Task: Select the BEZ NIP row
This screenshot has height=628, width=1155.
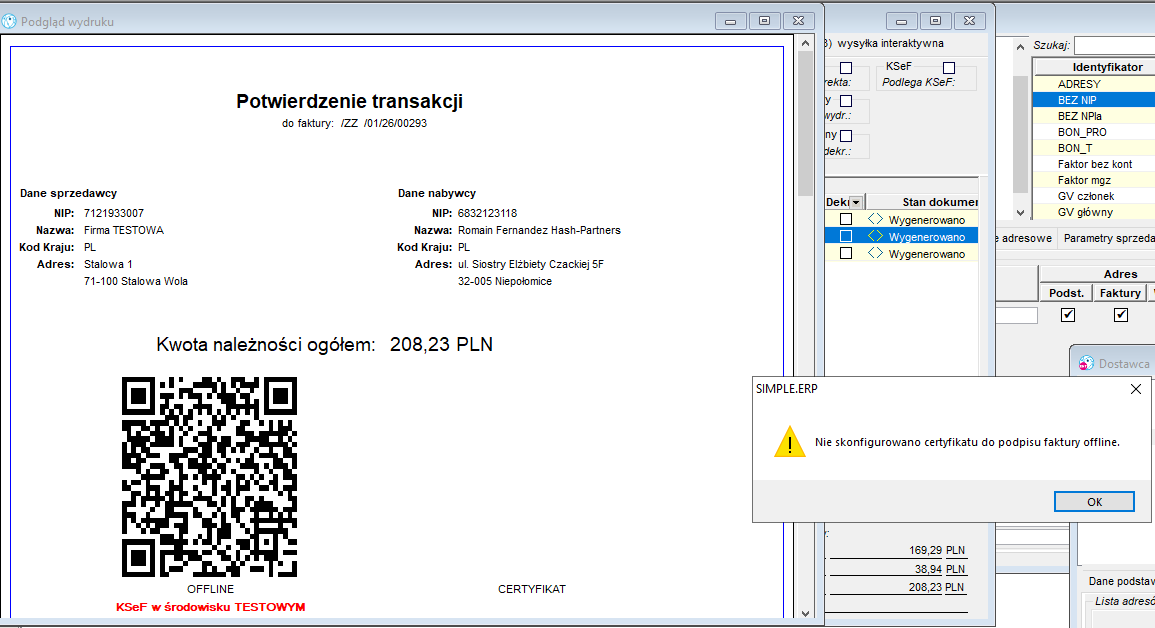Action: (x=1095, y=100)
